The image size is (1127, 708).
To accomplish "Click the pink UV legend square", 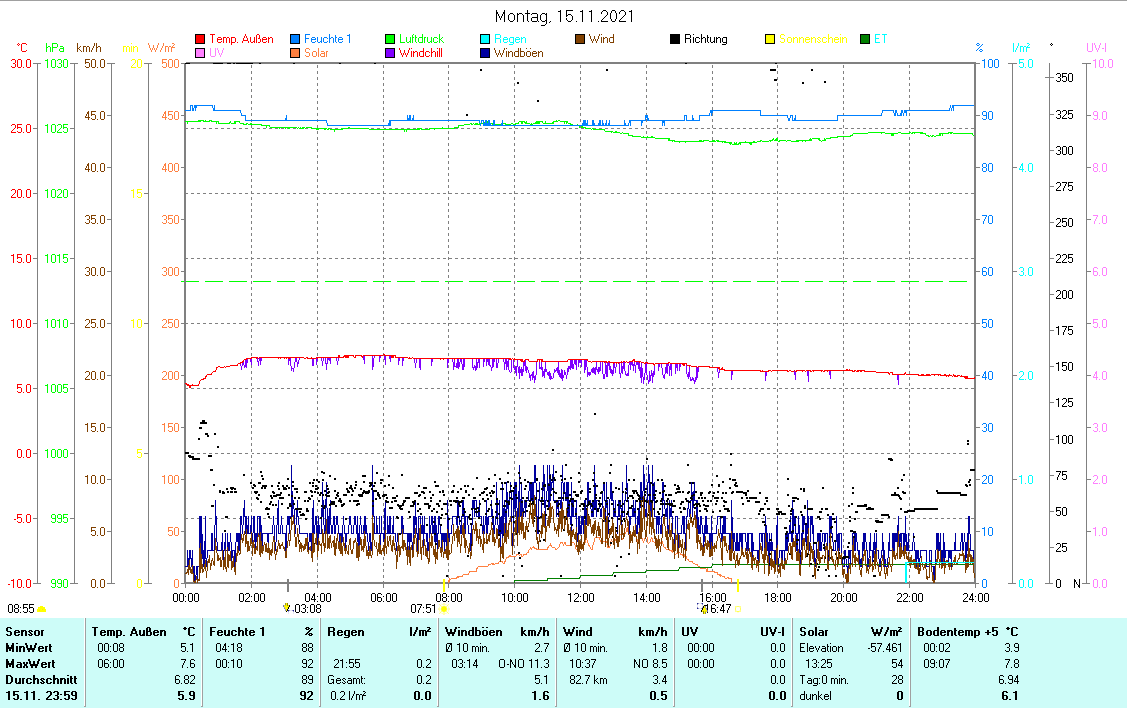I will coord(200,53).
